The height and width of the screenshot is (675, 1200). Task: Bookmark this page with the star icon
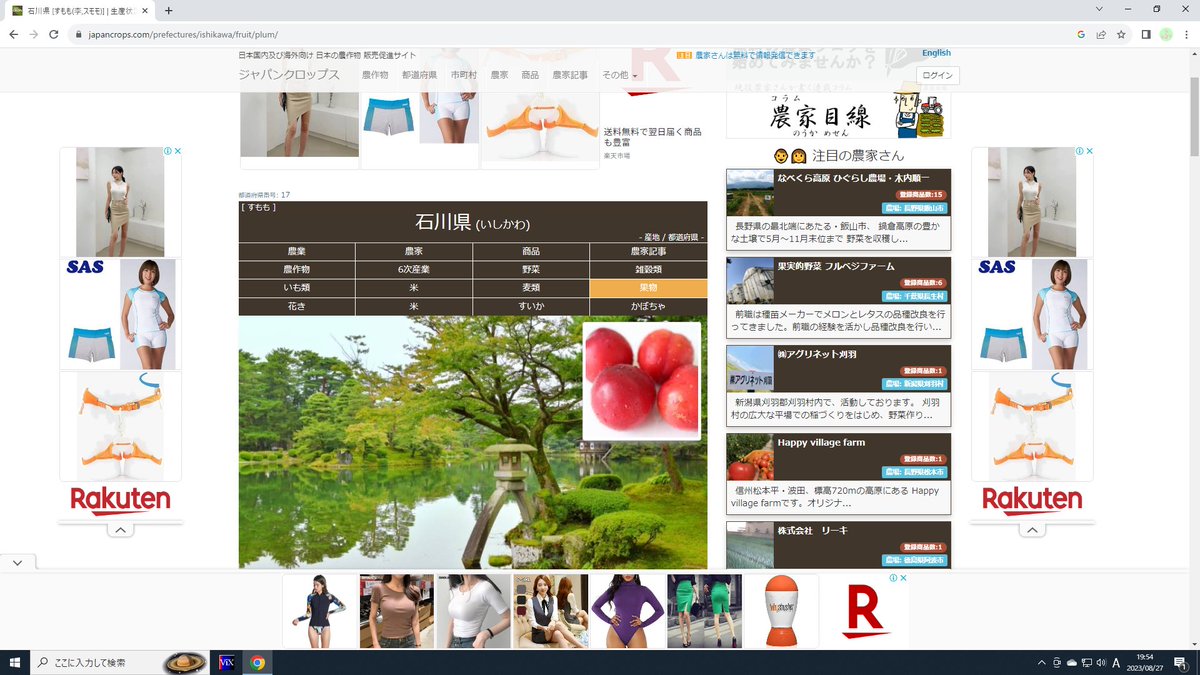[x=1122, y=33]
